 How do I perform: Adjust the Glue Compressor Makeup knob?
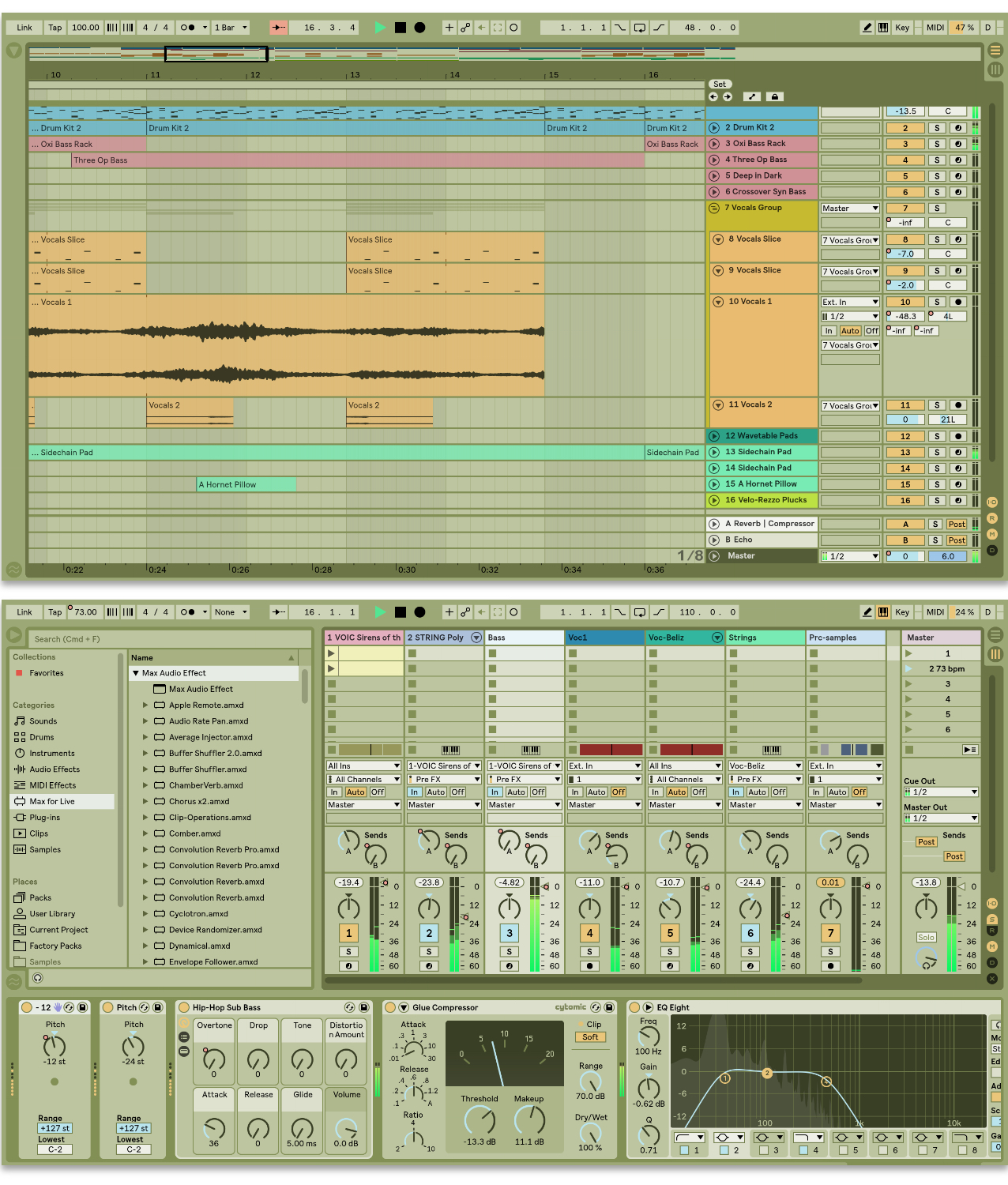[x=529, y=1119]
